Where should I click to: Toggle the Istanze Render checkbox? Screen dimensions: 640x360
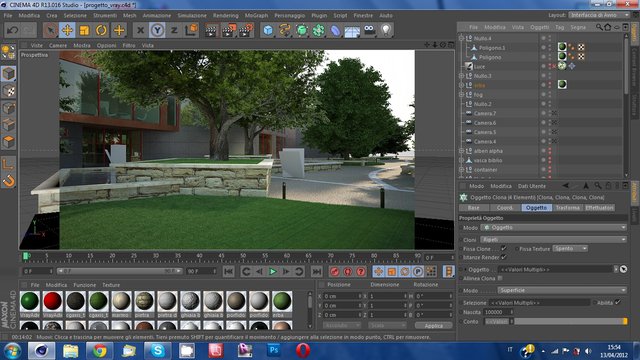504,257
